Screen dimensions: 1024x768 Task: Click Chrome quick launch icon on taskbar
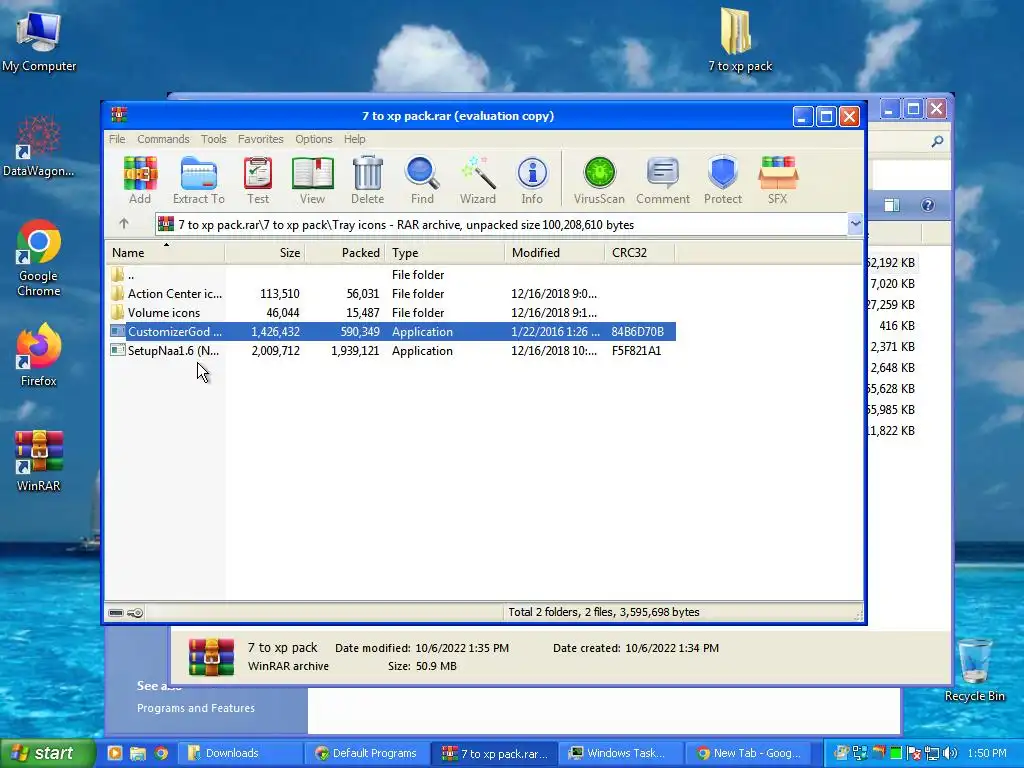[x=161, y=753]
